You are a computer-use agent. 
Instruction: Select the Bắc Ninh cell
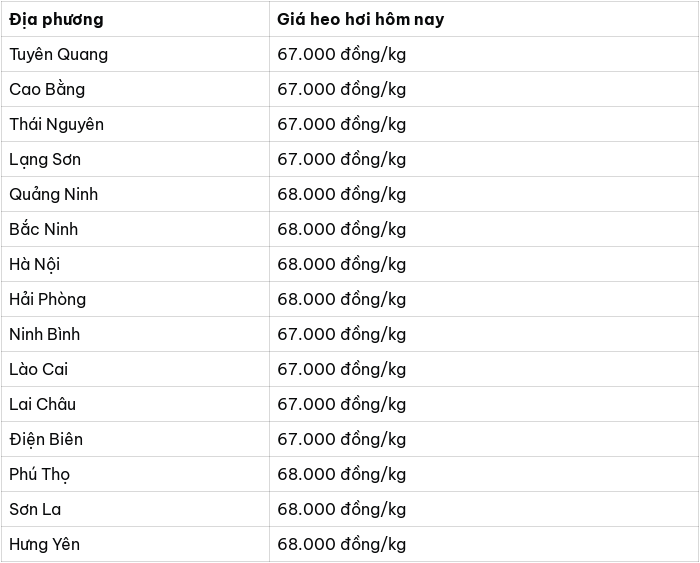[x=135, y=229]
